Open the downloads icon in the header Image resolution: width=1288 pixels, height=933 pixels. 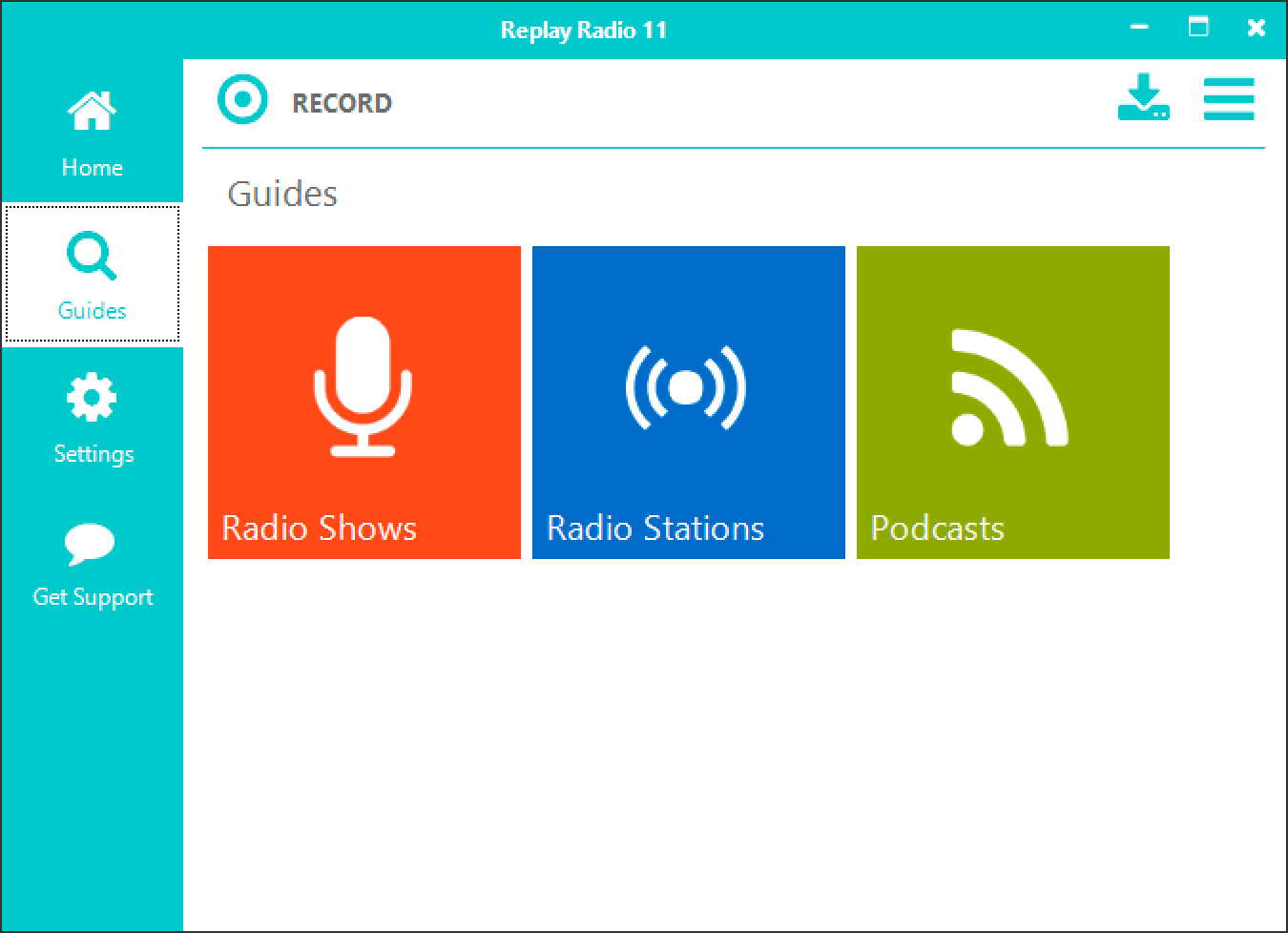point(1143,97)
